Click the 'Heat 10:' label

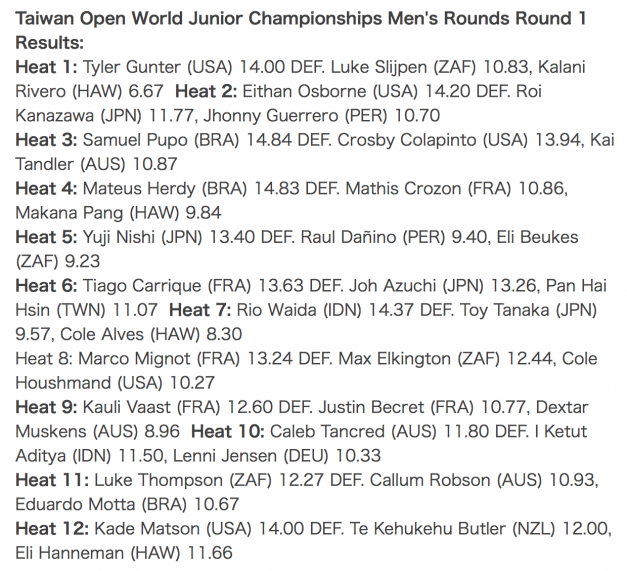pos(228,432)
